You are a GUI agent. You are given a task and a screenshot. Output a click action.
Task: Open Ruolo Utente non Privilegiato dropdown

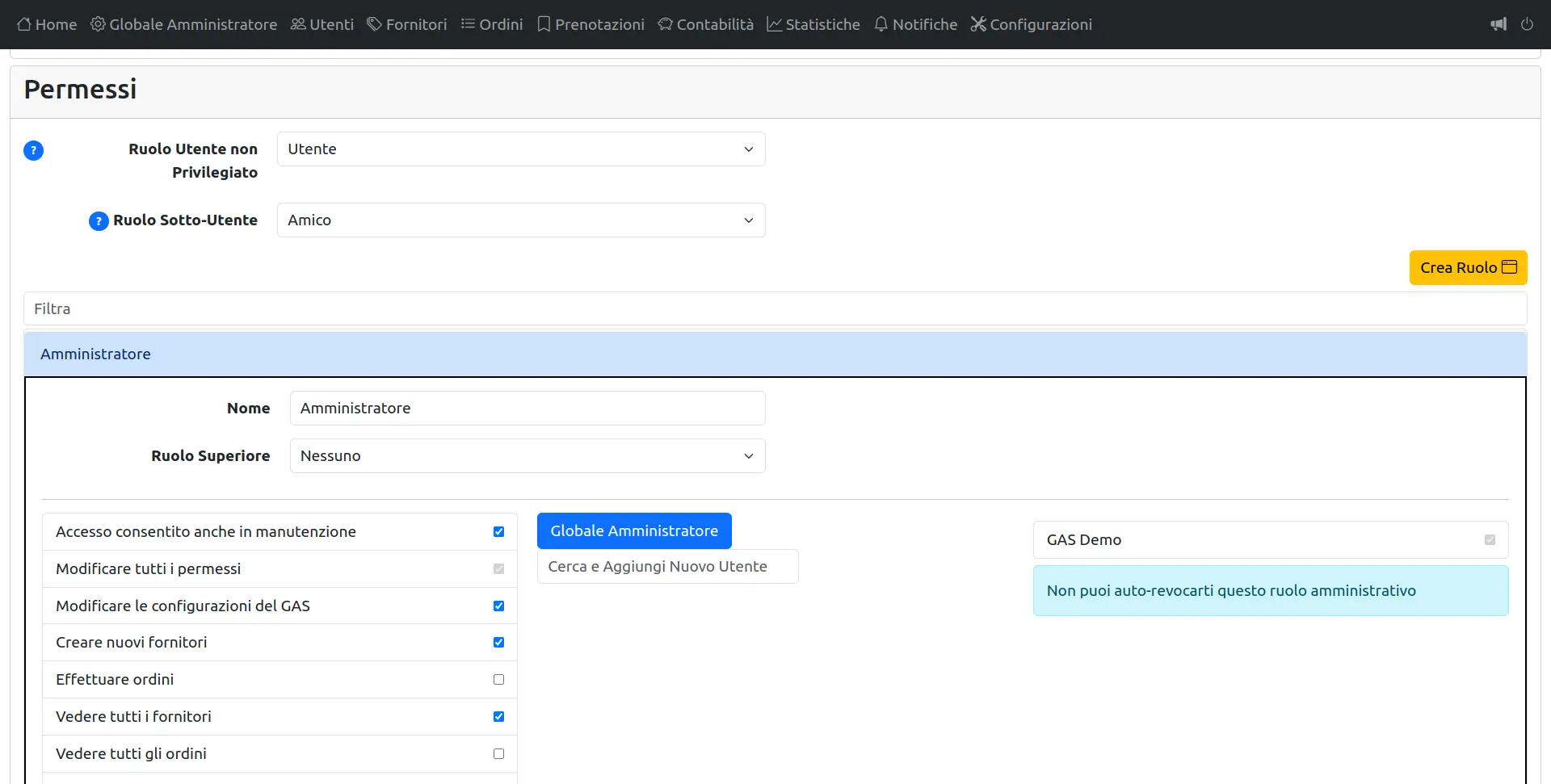click(521, 149)
